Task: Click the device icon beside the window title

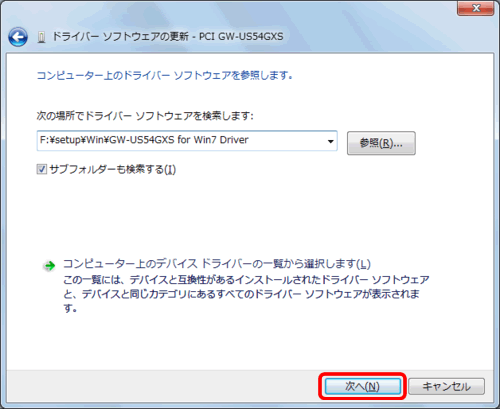Action: tap(41, 37)
